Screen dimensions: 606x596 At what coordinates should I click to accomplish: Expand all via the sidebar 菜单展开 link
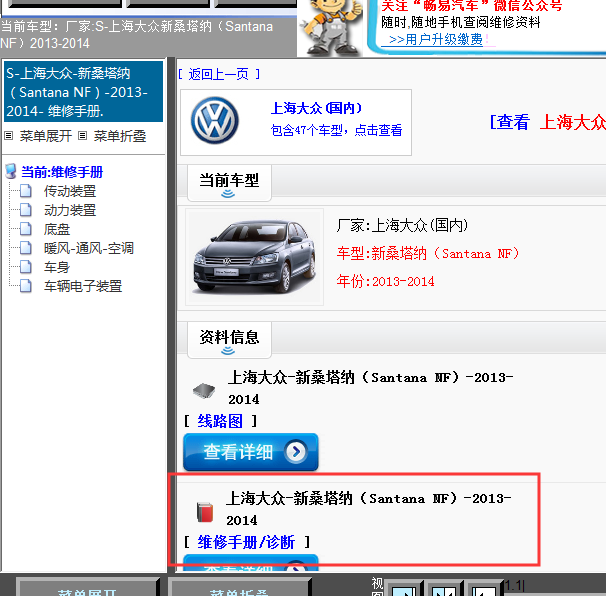click(46, 136)
